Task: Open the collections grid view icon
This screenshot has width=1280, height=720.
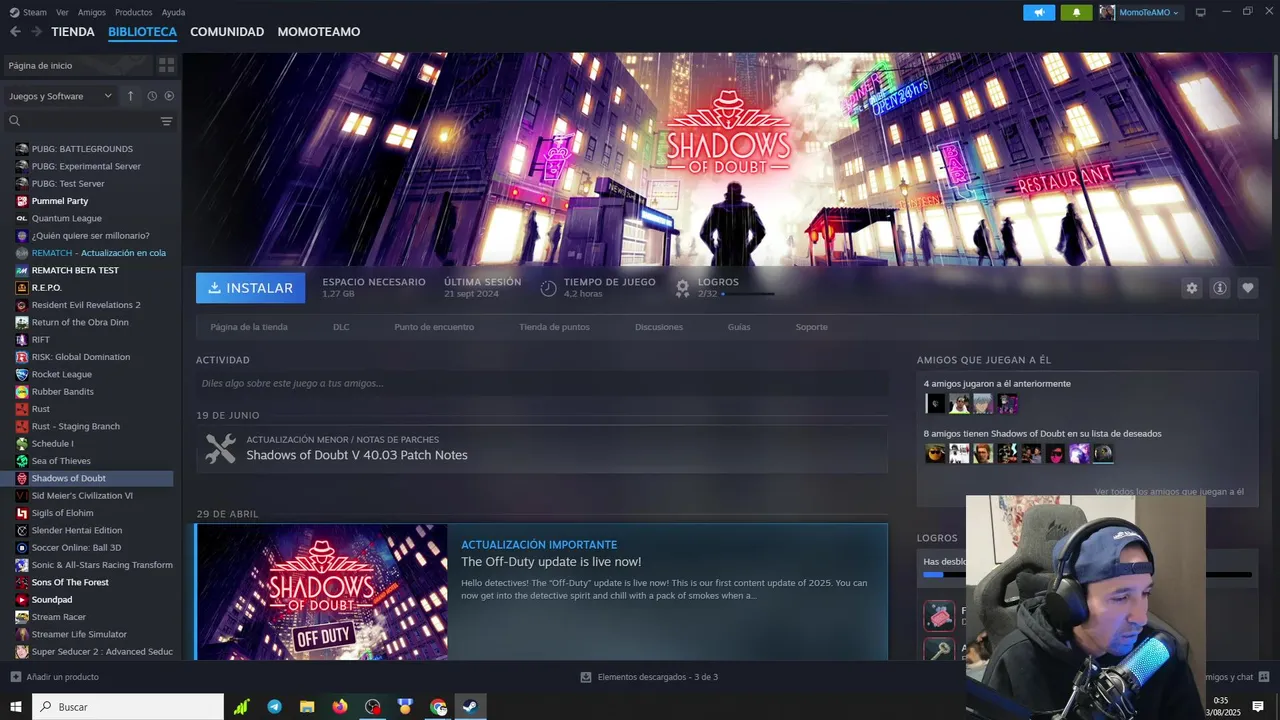Action: (166, 65)
